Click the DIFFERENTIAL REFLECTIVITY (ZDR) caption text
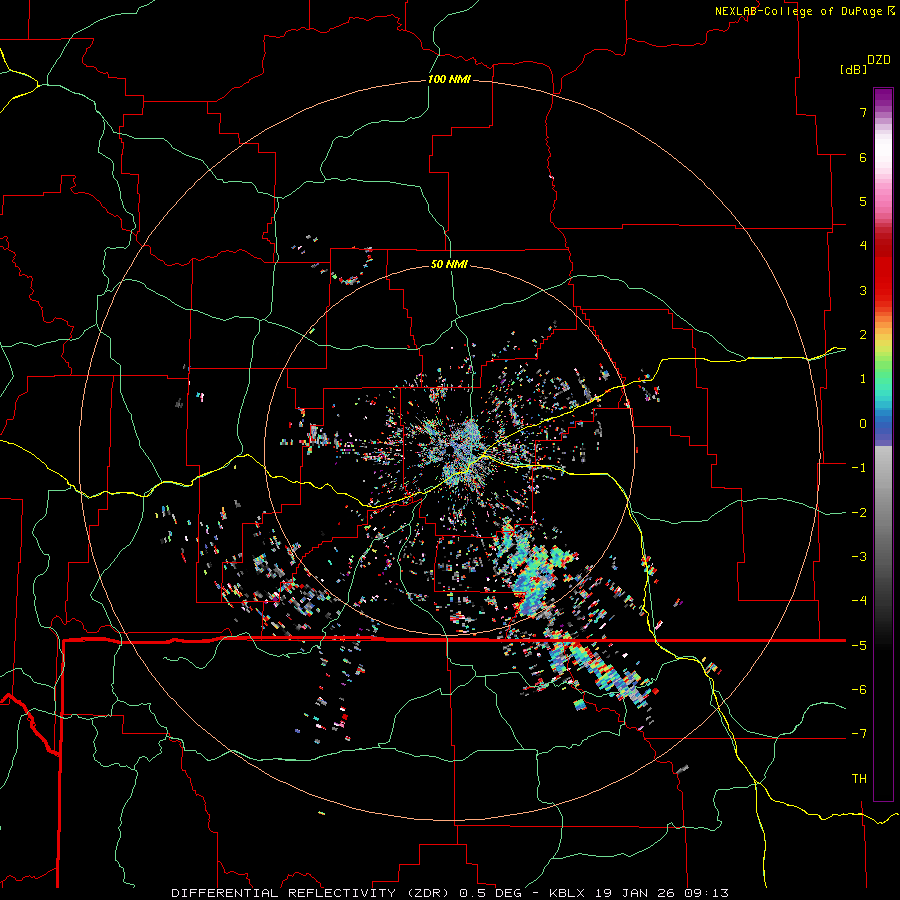 pos(312,893)
